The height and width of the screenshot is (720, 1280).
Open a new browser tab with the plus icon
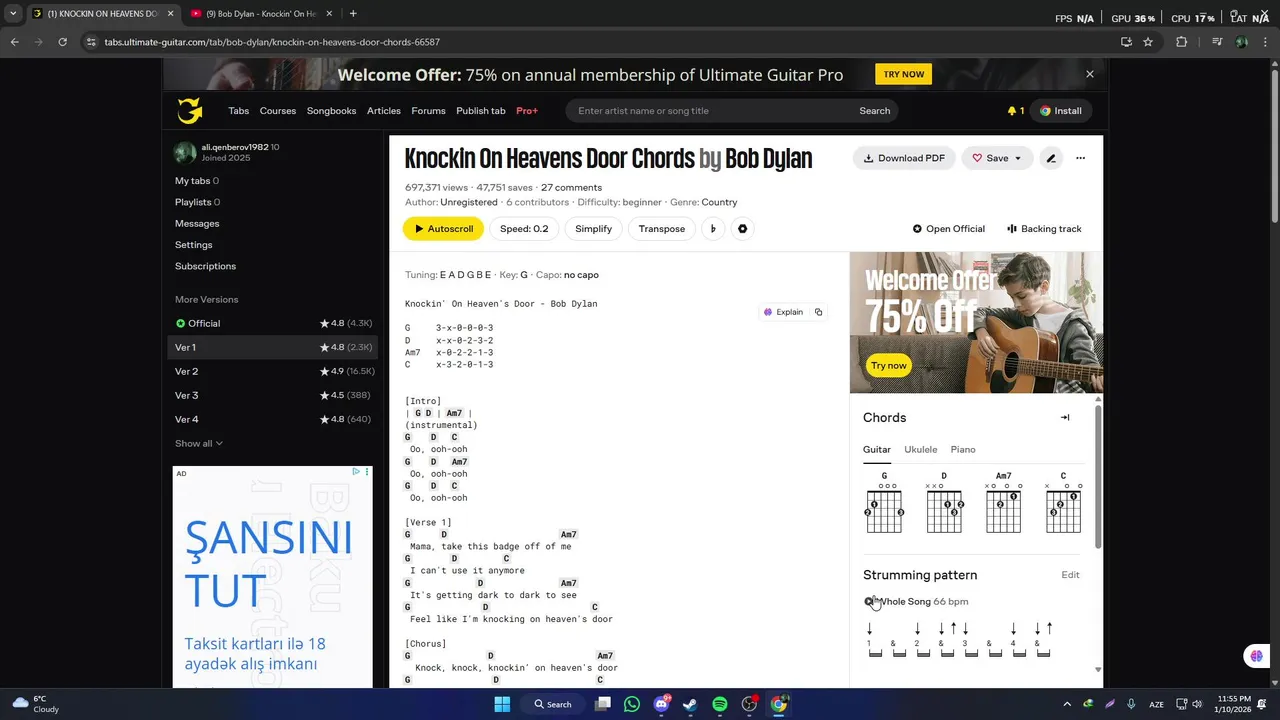(x=353, y=14)
